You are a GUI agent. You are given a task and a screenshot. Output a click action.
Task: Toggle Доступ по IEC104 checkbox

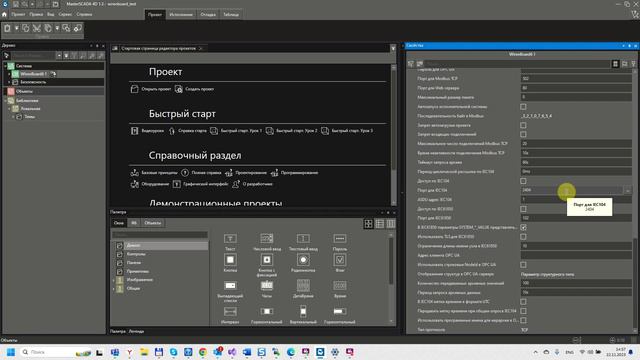(x=523, y=181)
